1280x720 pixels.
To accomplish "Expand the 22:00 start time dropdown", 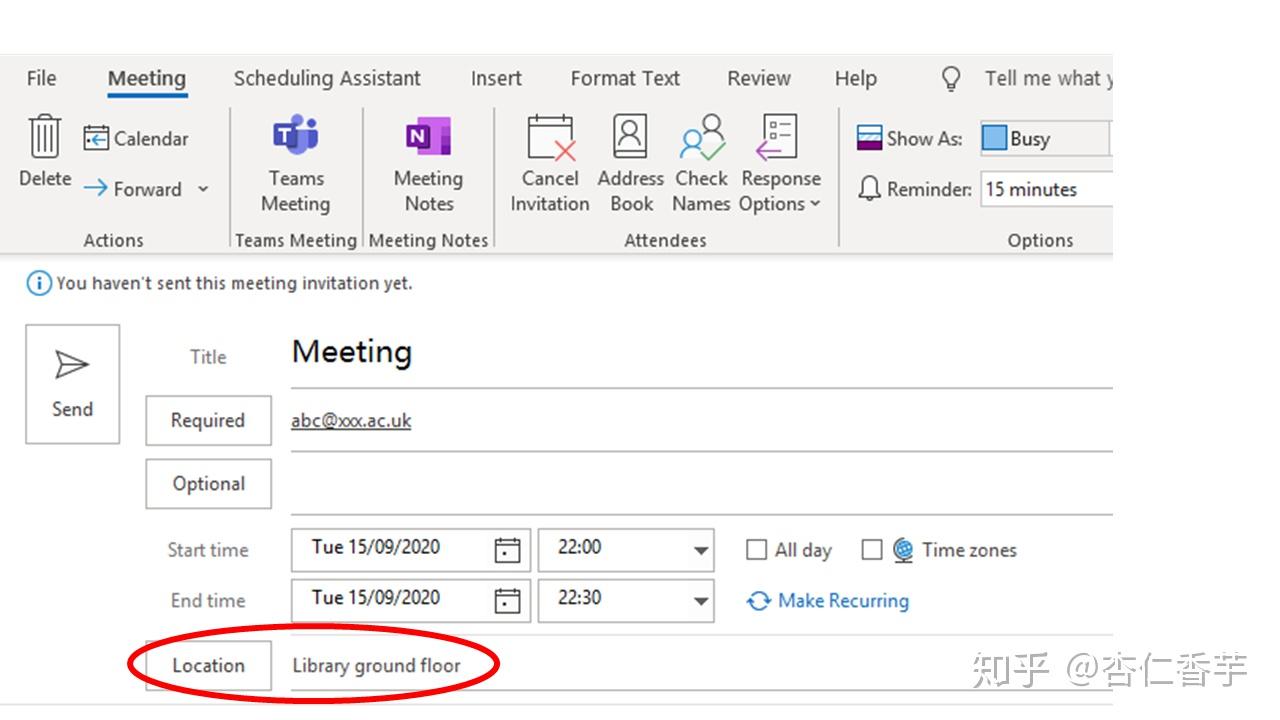I will (x=701, y=551).
